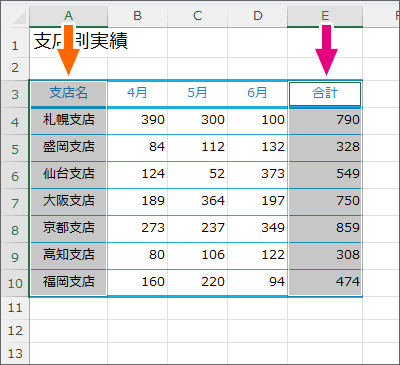Select the 合計 header cell
Viewport: 400px width, 365px height.
point(325,94)
